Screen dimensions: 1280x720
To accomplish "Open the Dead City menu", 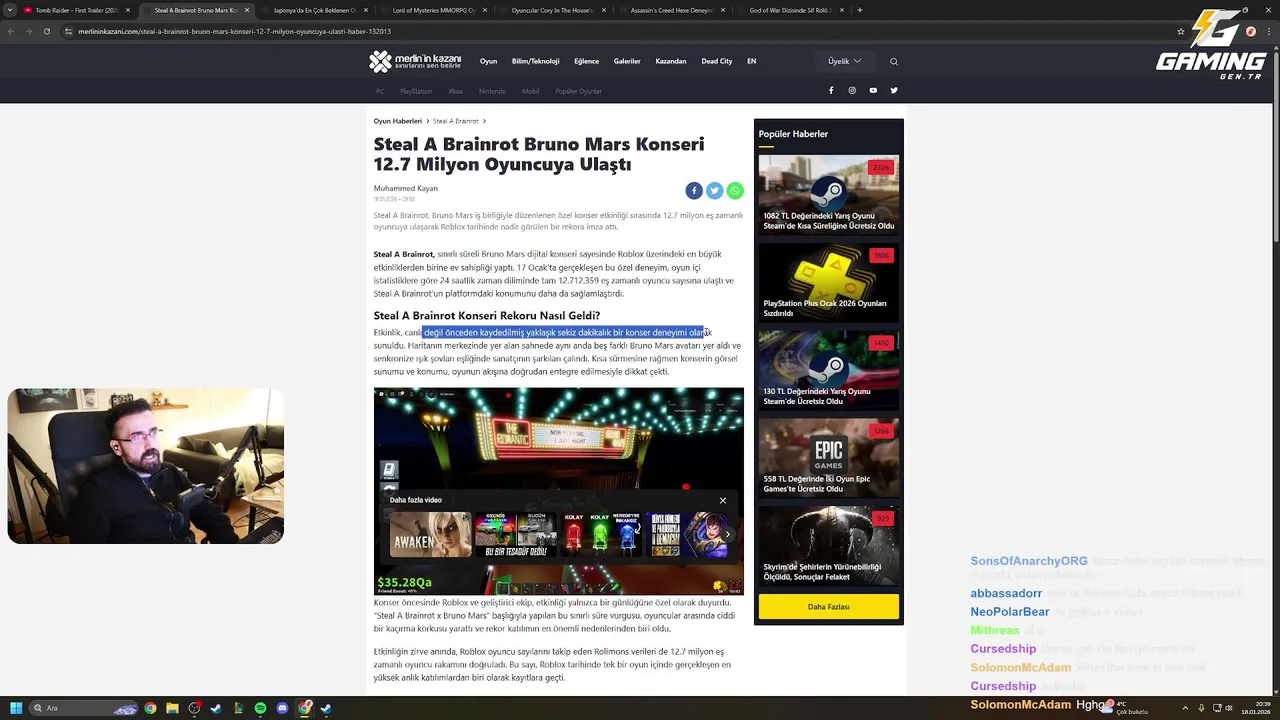I will click(717, 61).
